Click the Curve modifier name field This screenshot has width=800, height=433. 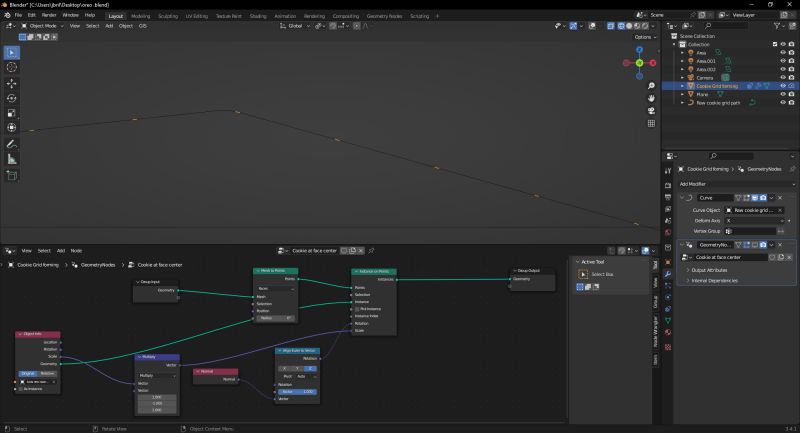715,197
